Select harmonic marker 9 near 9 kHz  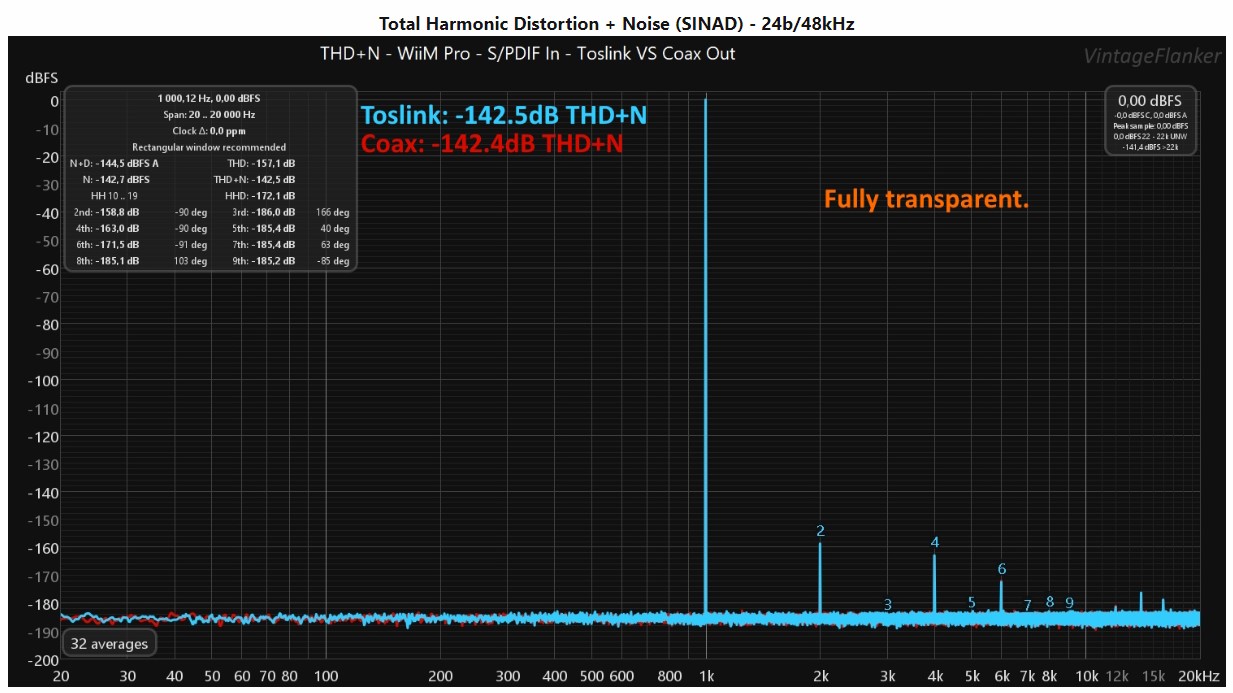tap(1069, 602)
